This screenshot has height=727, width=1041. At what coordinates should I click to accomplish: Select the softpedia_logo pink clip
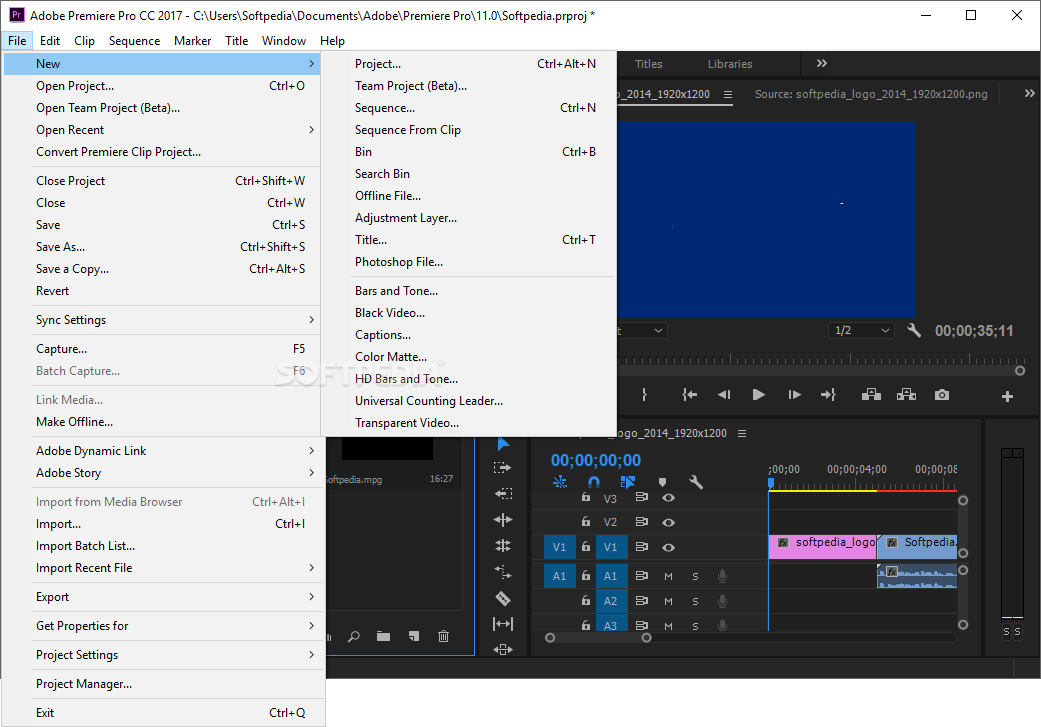tap(823, 547)
